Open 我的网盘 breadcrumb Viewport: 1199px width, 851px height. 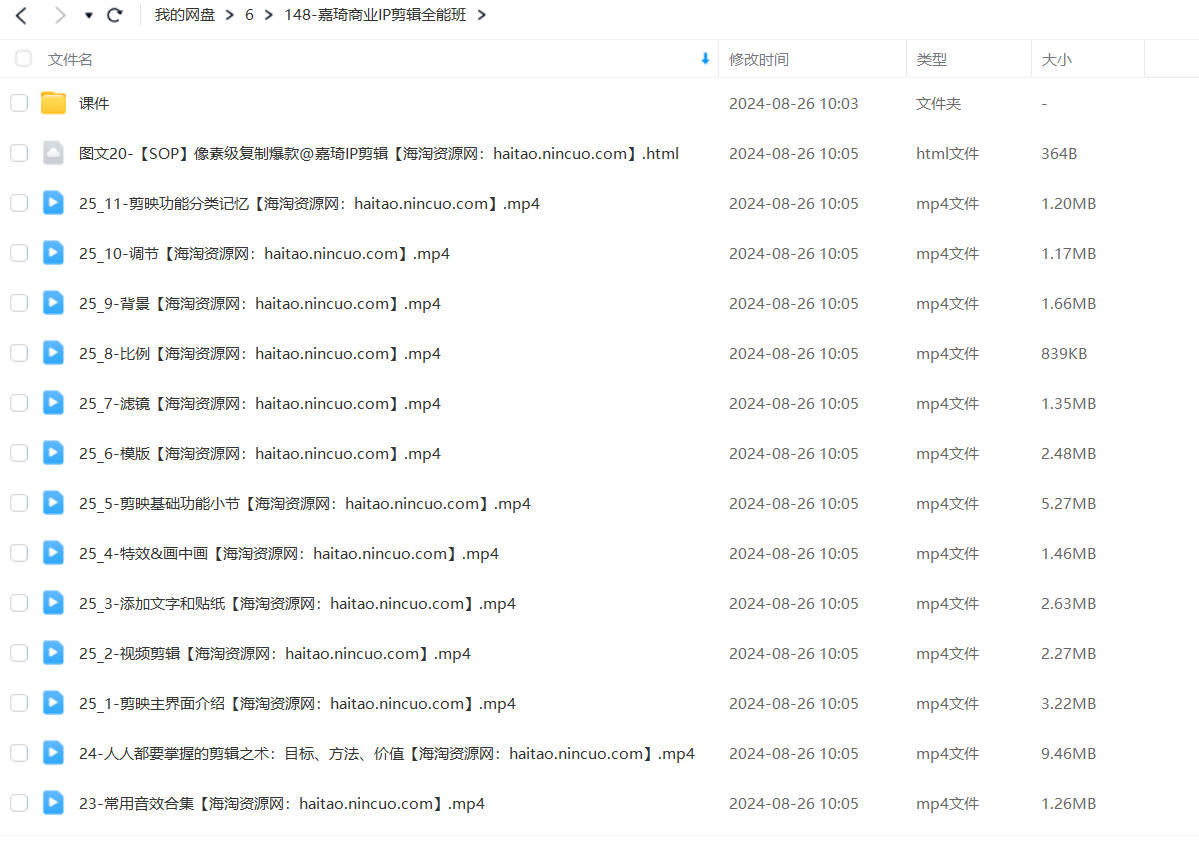[184, 15]
